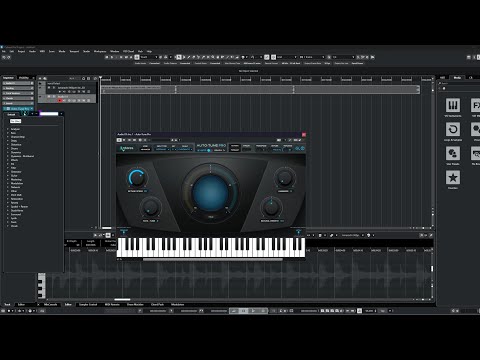Open the Input Type dropdown in Auto-Tune
480x360 pixels.
(163, 149)
